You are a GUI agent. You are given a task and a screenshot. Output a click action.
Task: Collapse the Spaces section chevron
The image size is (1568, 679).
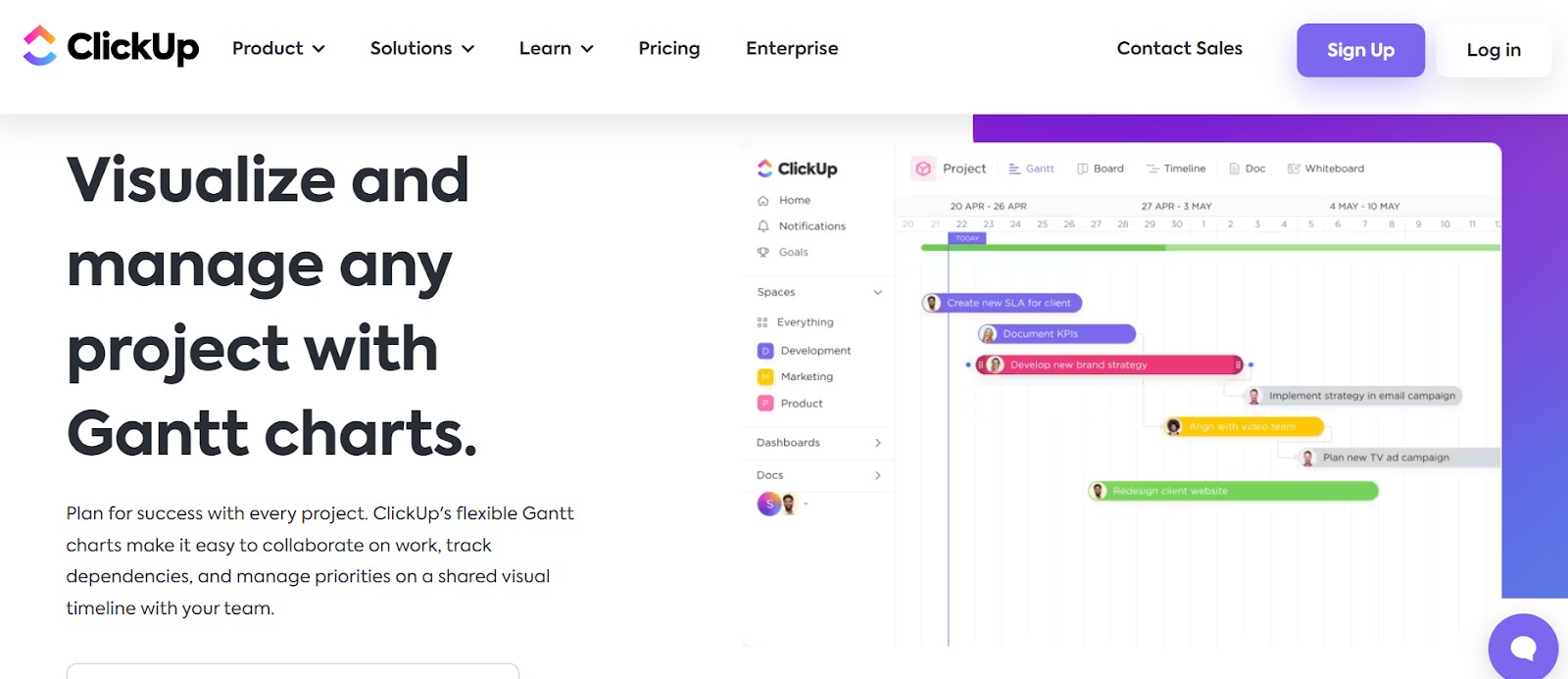click(878, 292)
